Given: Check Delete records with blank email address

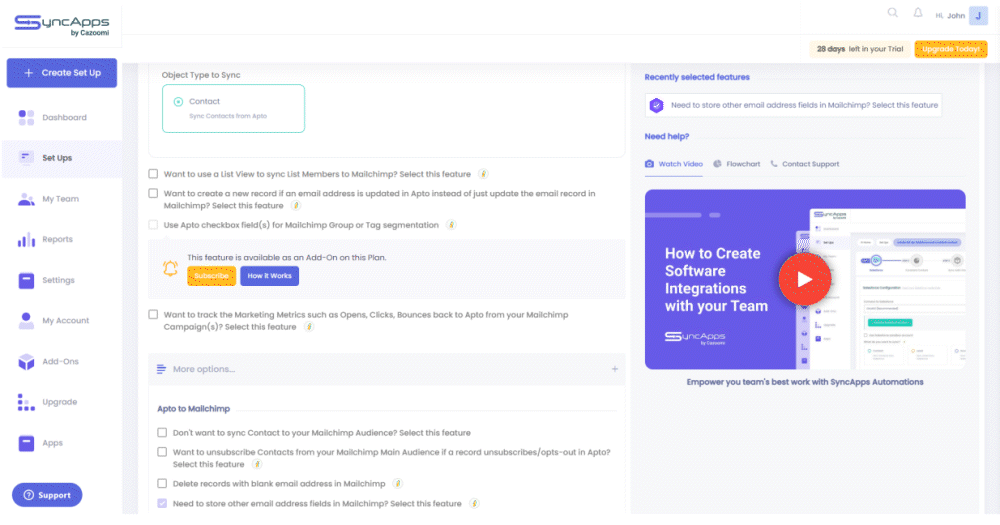Looking at the screenshot, I should click(162, 484).
